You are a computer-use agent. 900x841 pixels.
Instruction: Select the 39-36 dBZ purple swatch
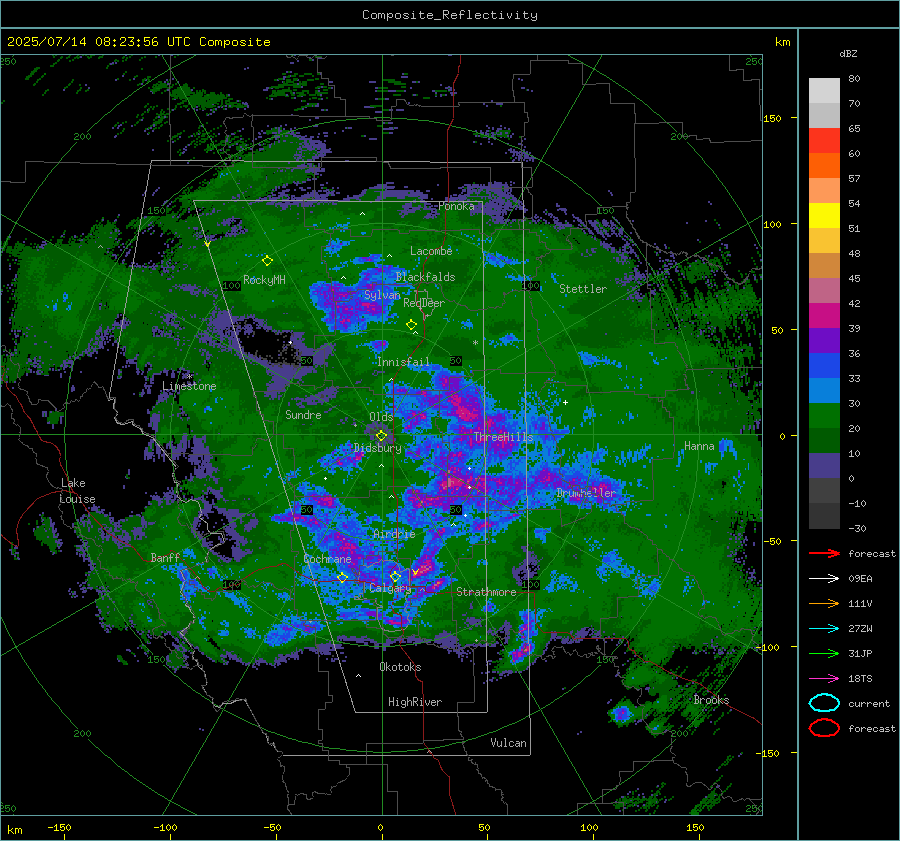coord(824,340)
